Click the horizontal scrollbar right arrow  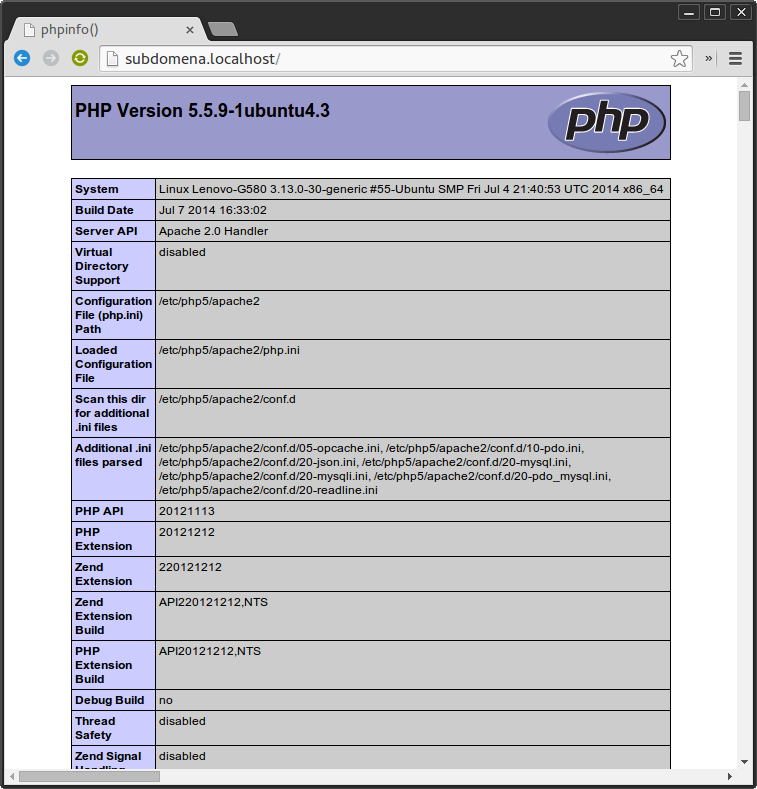tap(729, 776)
